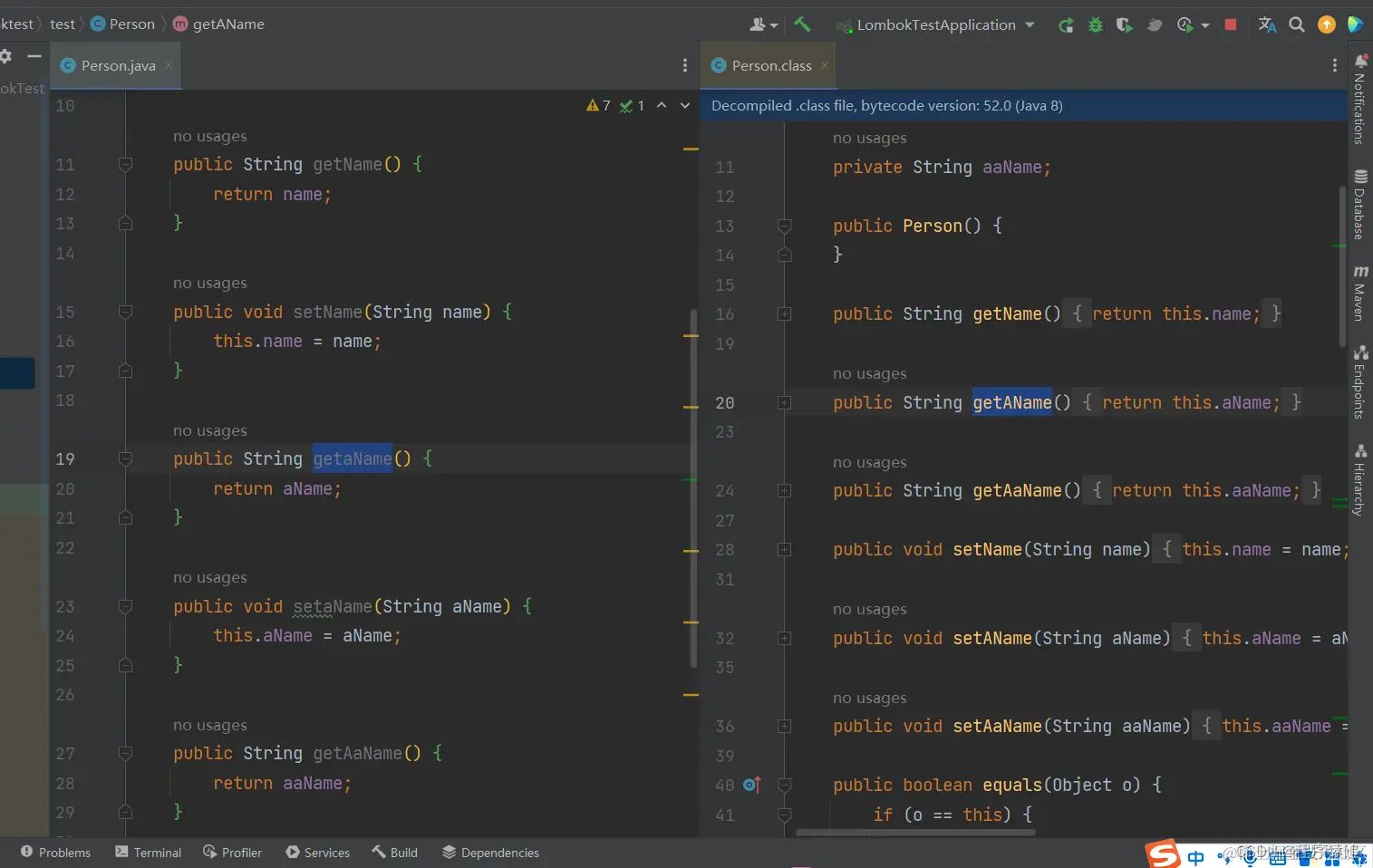Close the Person.class tab
Viewport: 1373px width, 868px height.
click(x=825, y=66)
